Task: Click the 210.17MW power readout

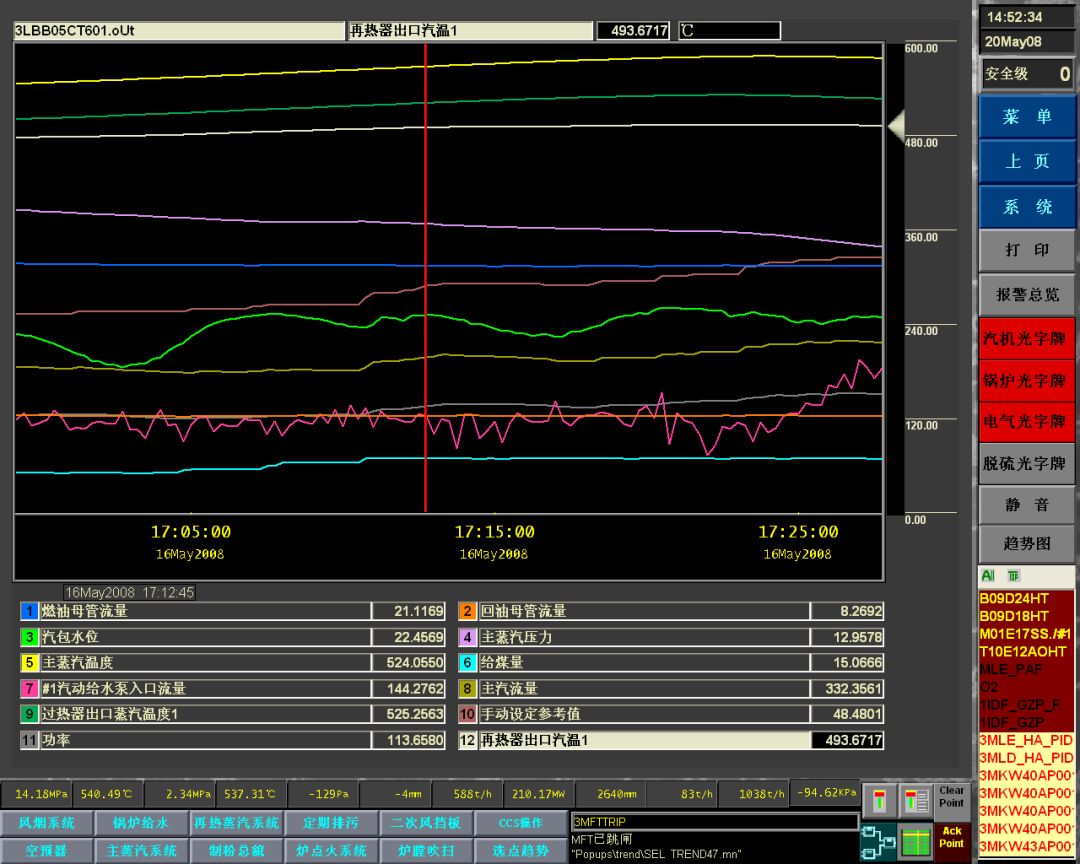Action: [x=538, y=794]
